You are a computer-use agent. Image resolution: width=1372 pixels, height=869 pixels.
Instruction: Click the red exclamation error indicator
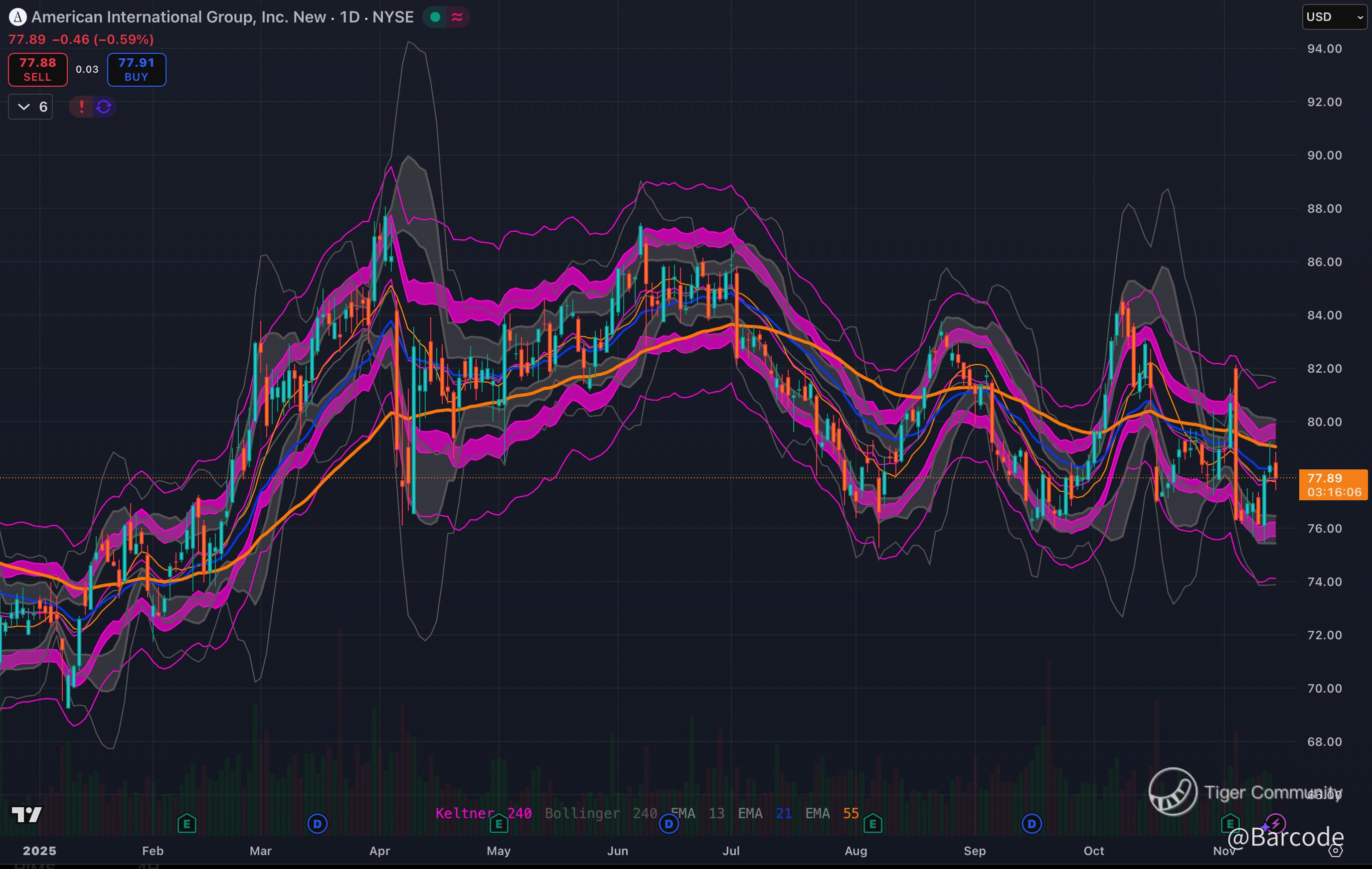81,107
